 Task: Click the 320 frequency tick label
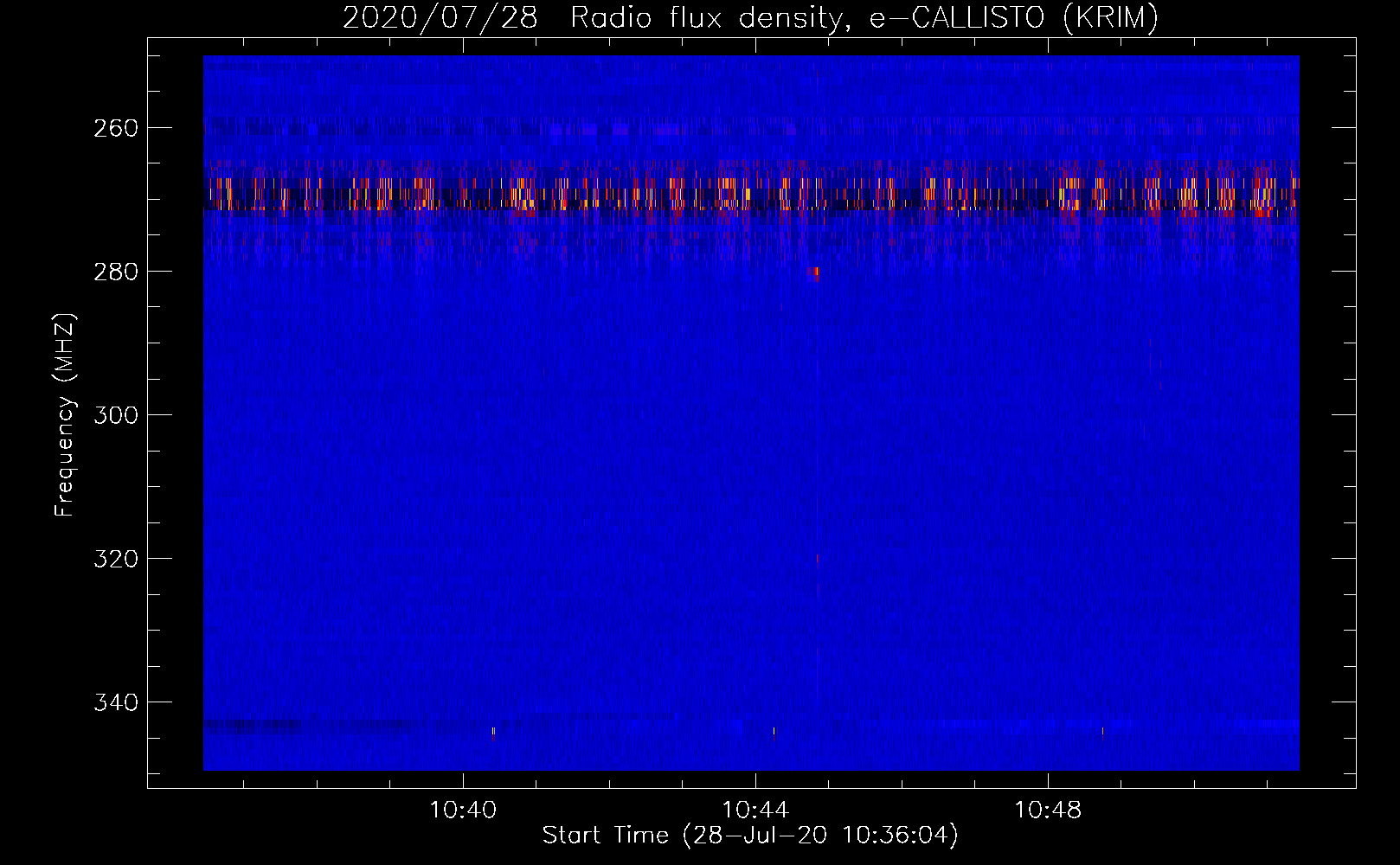(x=116, y=559)
